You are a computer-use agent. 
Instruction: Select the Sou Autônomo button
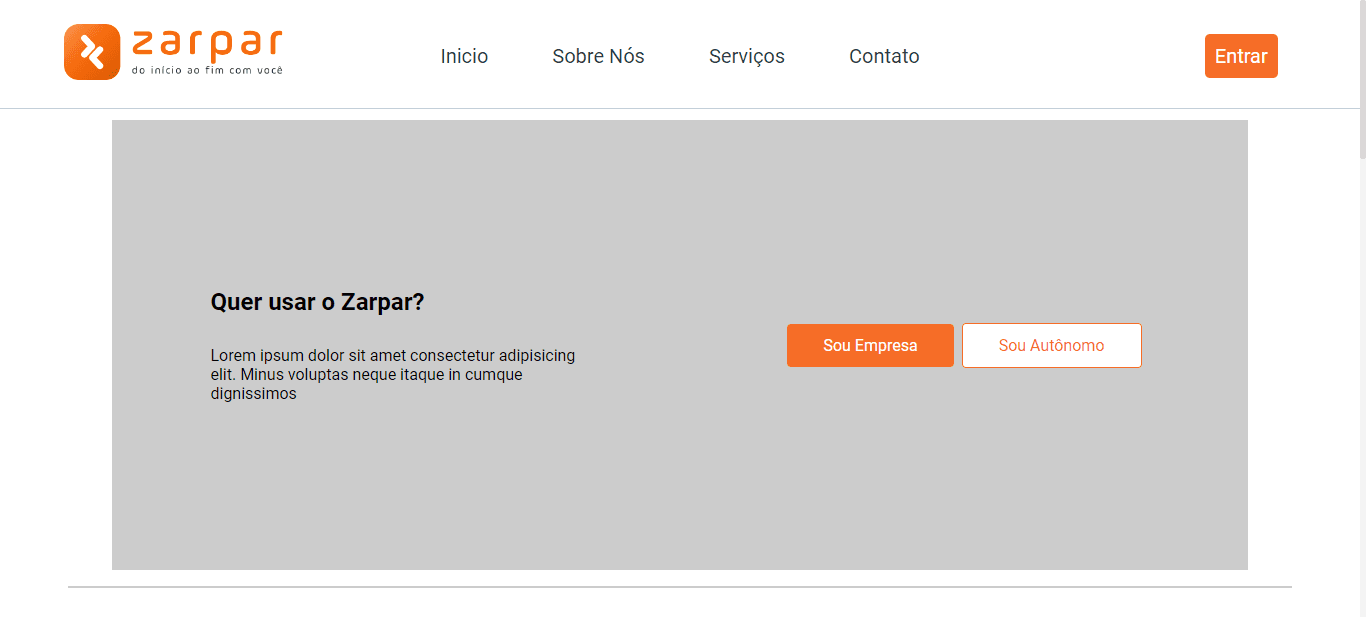pos(1051,345)
